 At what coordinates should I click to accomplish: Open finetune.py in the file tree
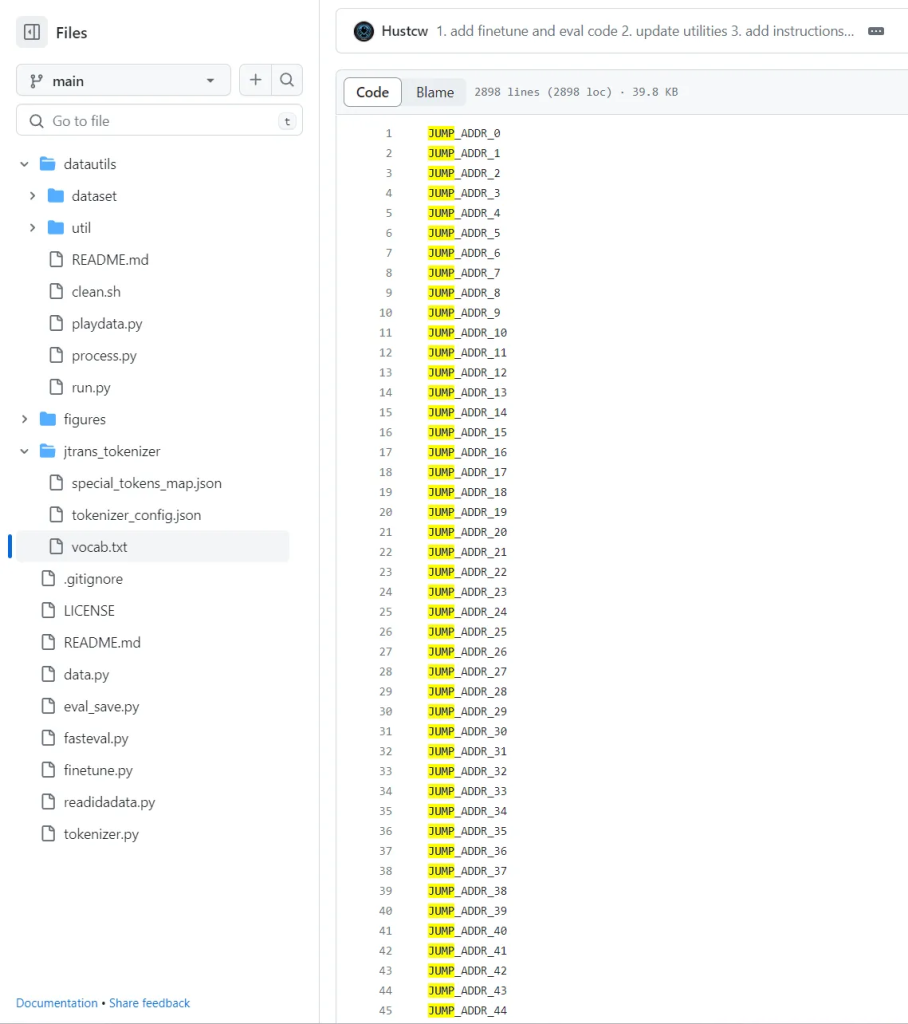(98, 770)
